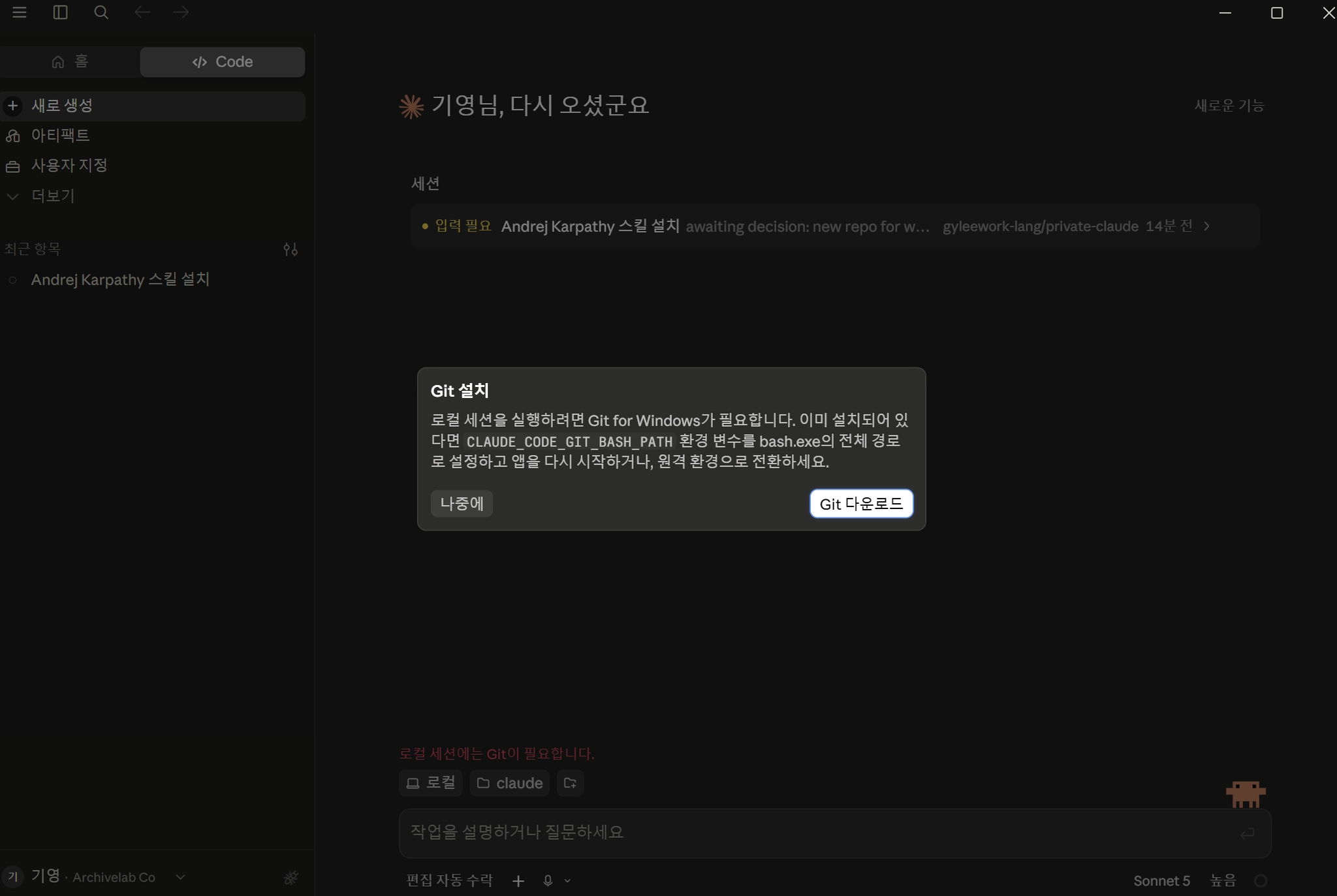Expand the microphone options chevron

567,881
